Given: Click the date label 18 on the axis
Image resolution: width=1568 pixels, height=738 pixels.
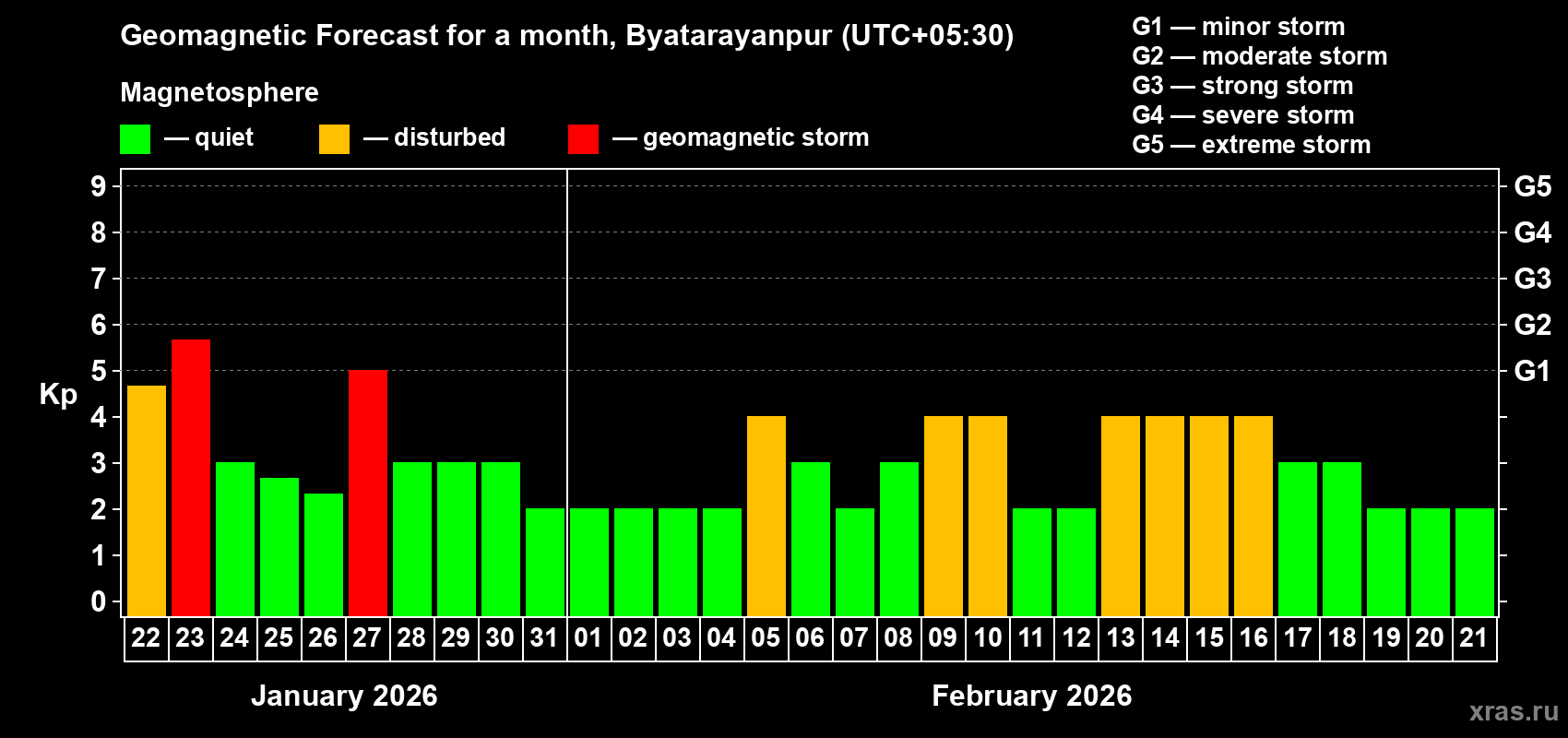Looking at the screenshot, I should [1342, 638].
